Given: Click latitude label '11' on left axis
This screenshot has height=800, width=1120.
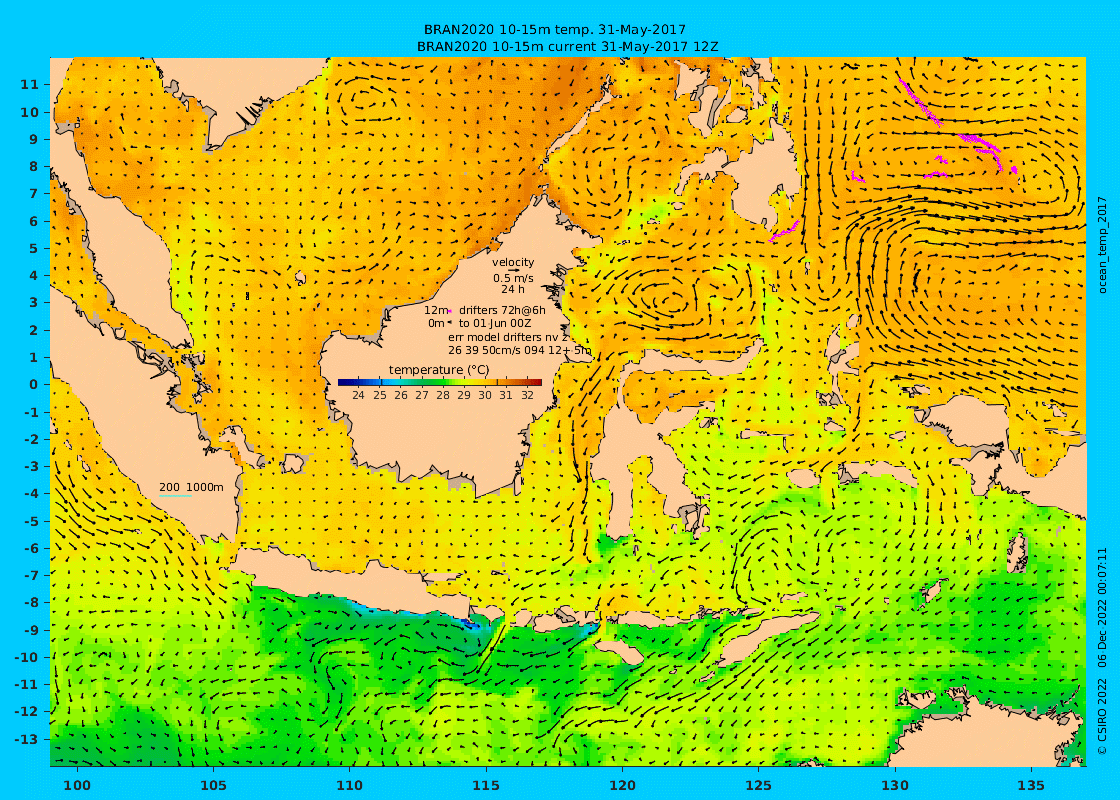Looking at the screenshot, I should 30,84.
